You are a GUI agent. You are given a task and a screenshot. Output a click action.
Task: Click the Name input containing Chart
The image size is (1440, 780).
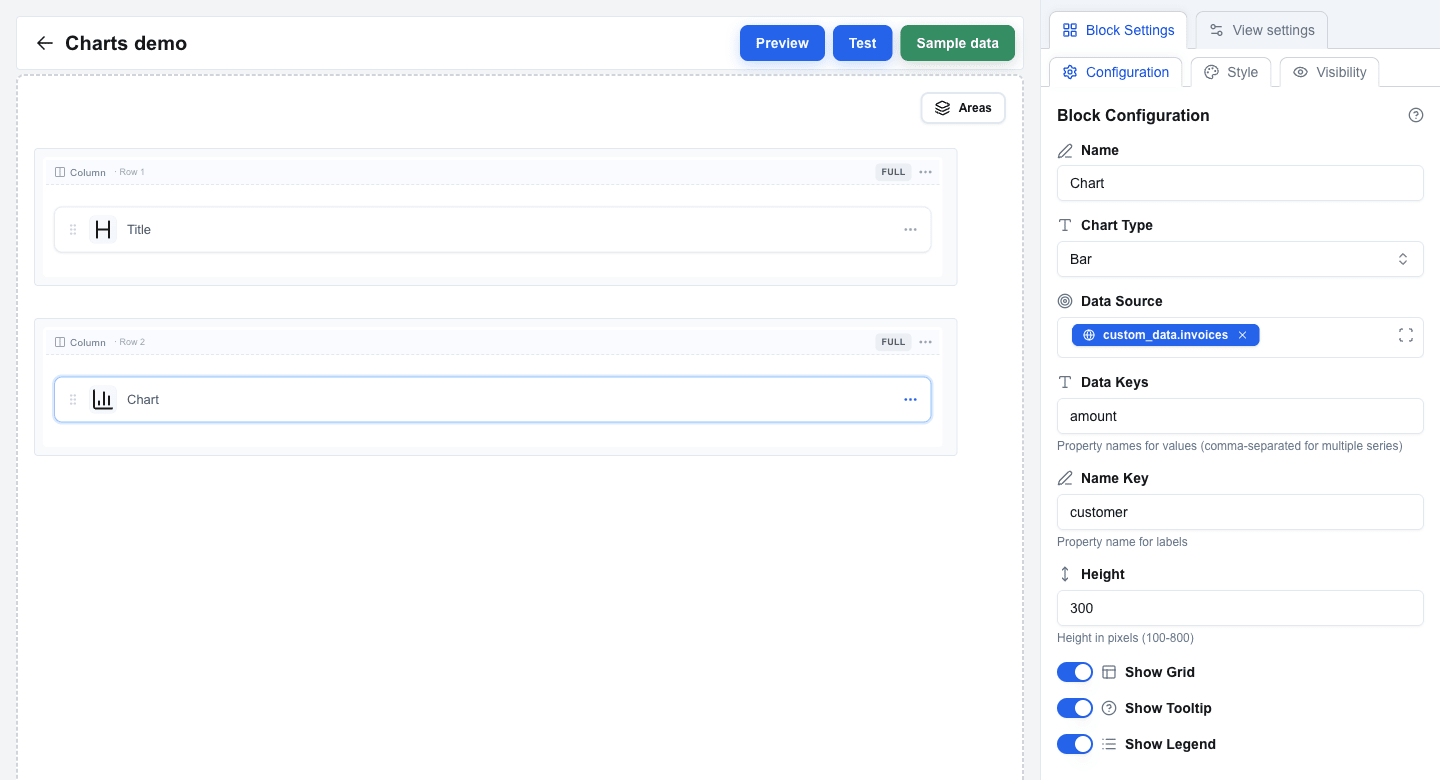point(1240,183)
